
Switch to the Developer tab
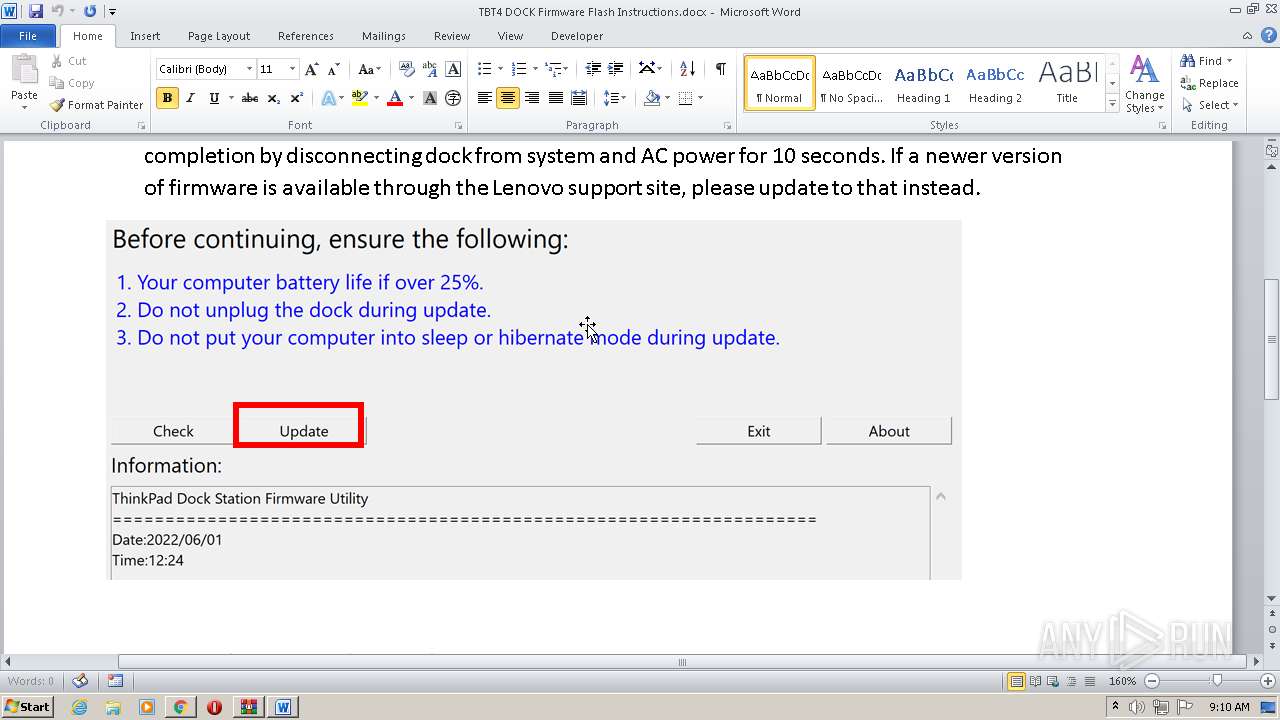[x=577, y=36]
